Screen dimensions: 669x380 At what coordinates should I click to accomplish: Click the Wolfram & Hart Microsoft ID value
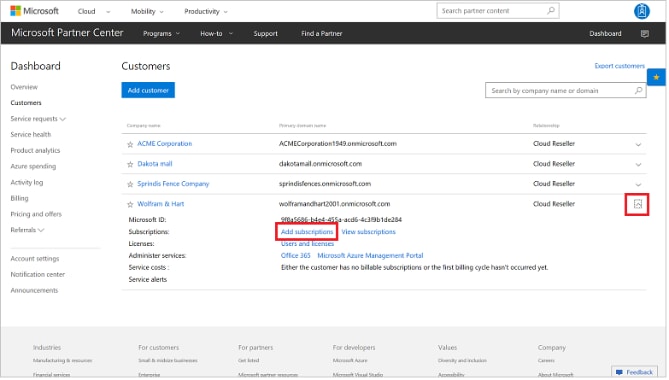(x=342, y=220)
